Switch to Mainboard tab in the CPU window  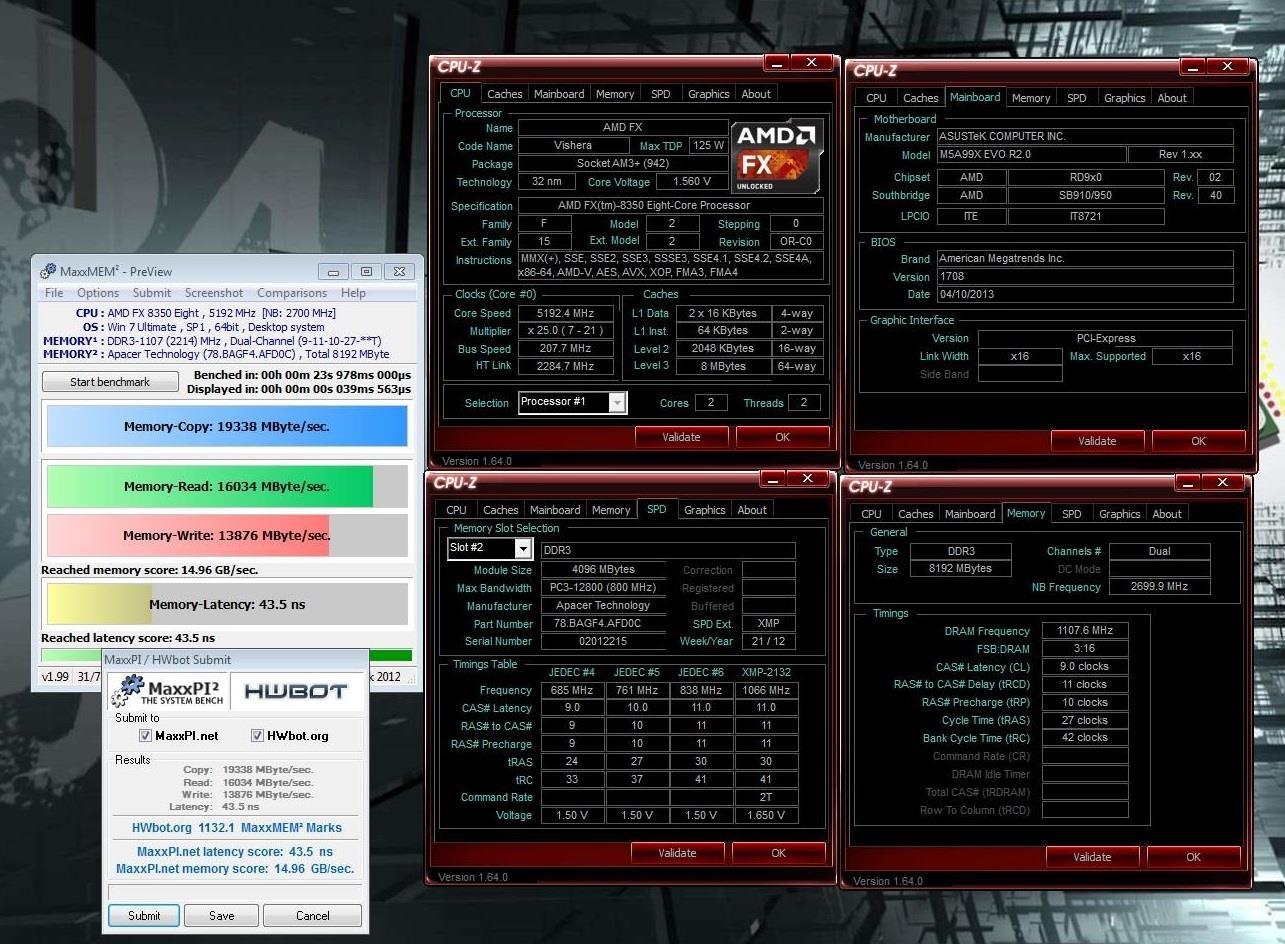coord(559,94)
